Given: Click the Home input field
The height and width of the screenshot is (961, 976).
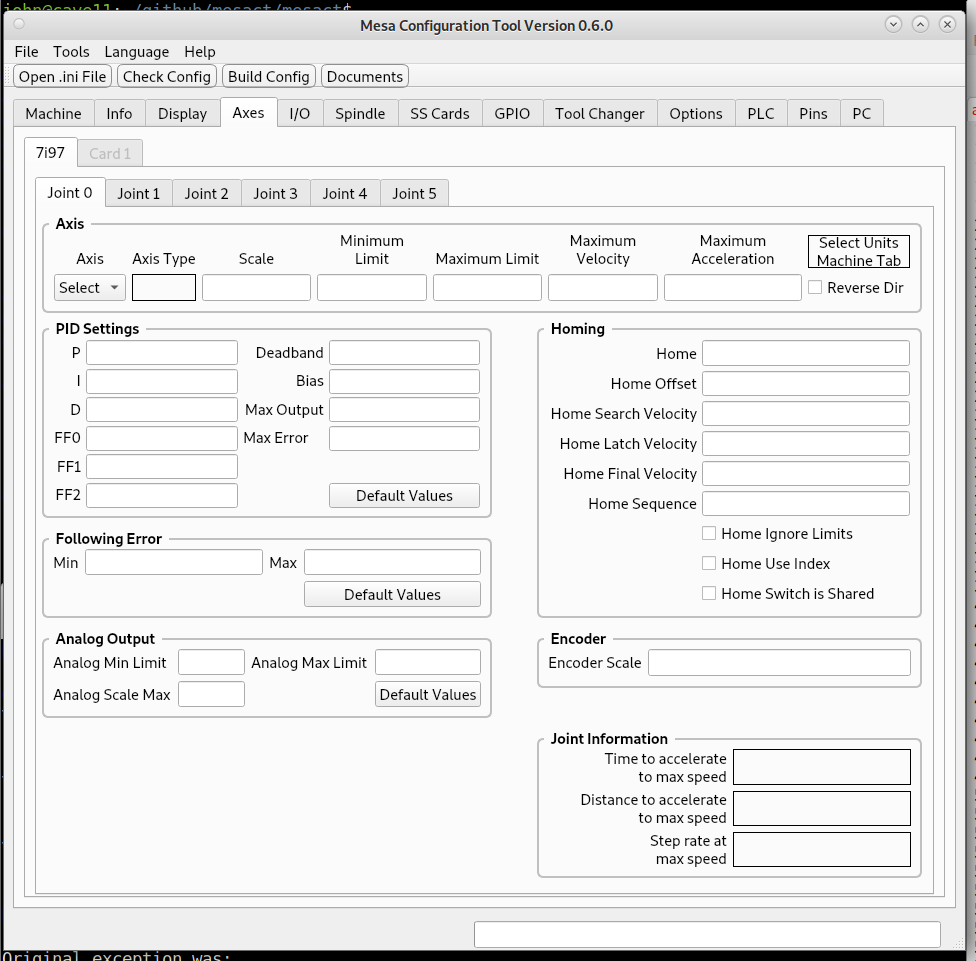Looking at the screenshot, I should point(806,353).
